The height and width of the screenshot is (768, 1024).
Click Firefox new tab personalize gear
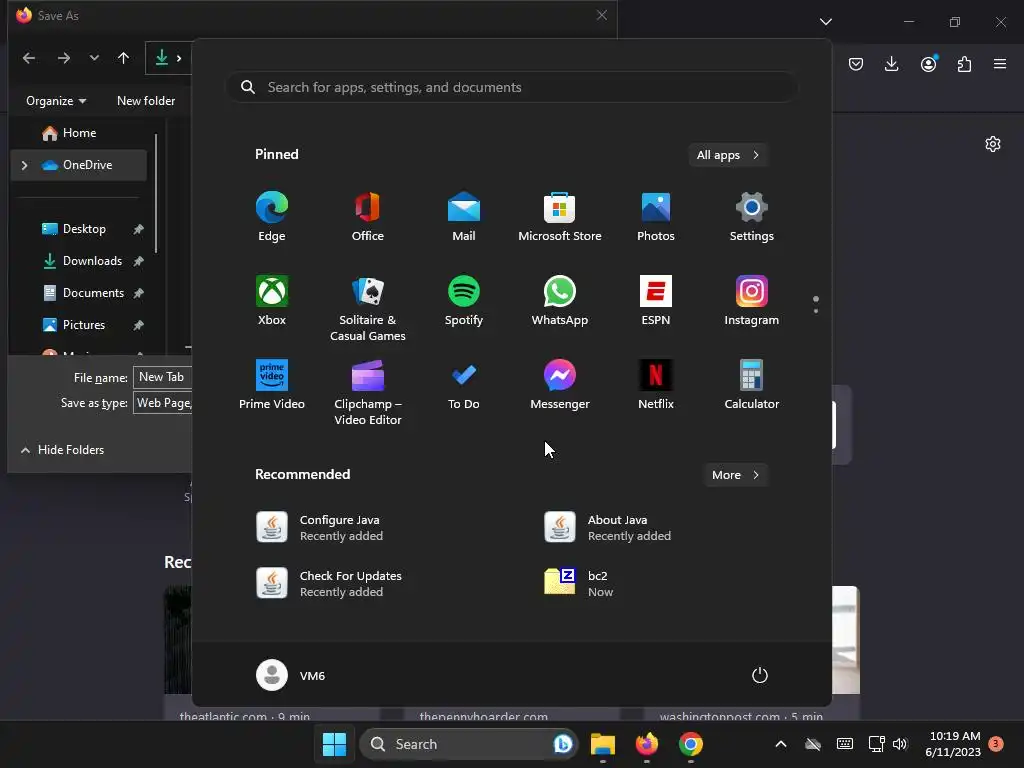993,144
